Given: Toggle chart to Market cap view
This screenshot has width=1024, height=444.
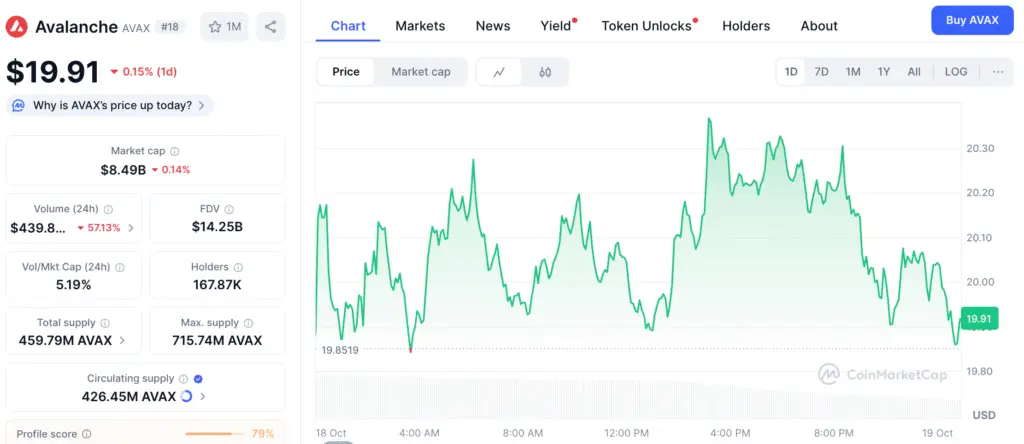Looking at the screenshot, I should click(420, 72).
